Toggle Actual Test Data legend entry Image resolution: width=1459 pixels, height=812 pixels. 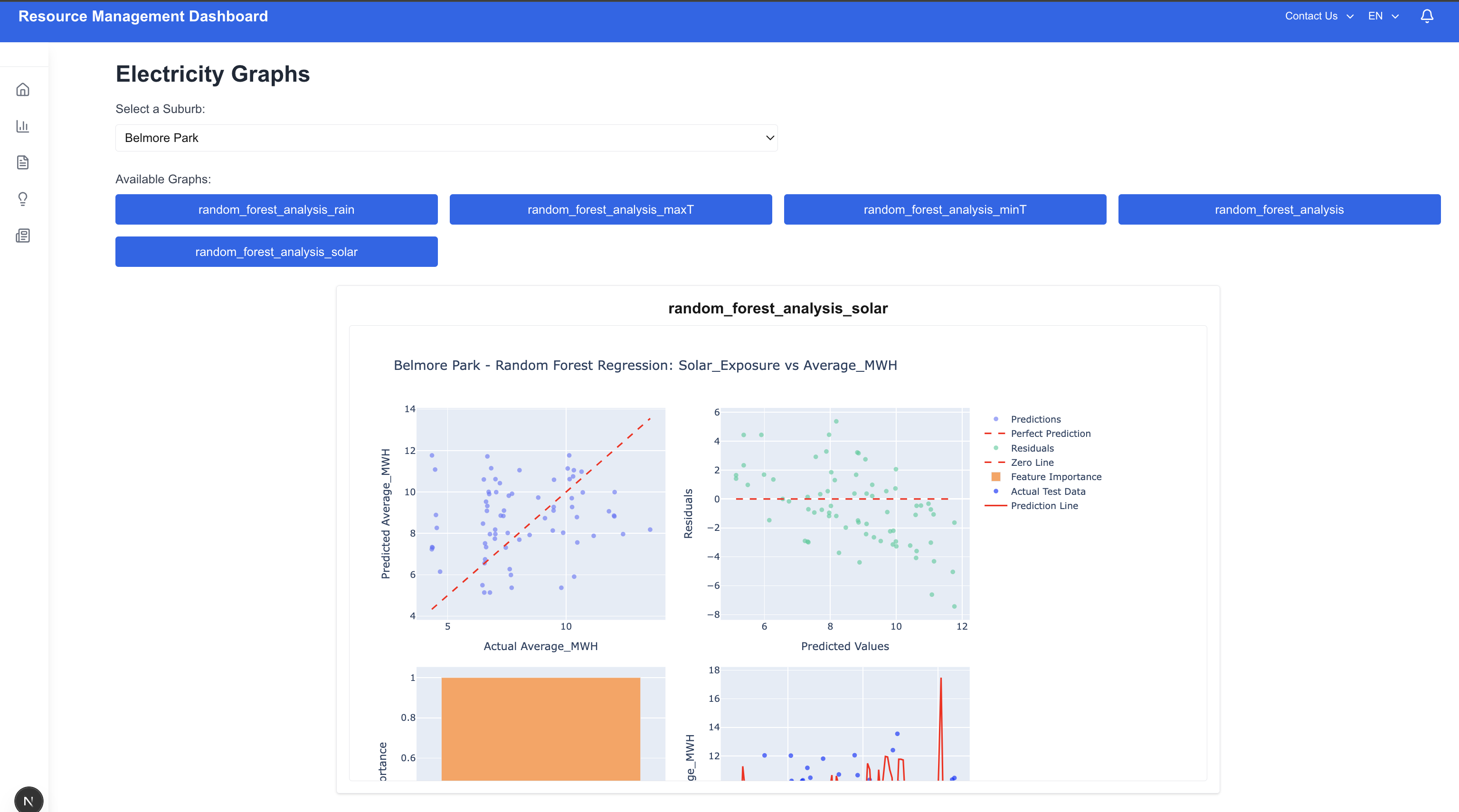click(x=1047, y=491)
